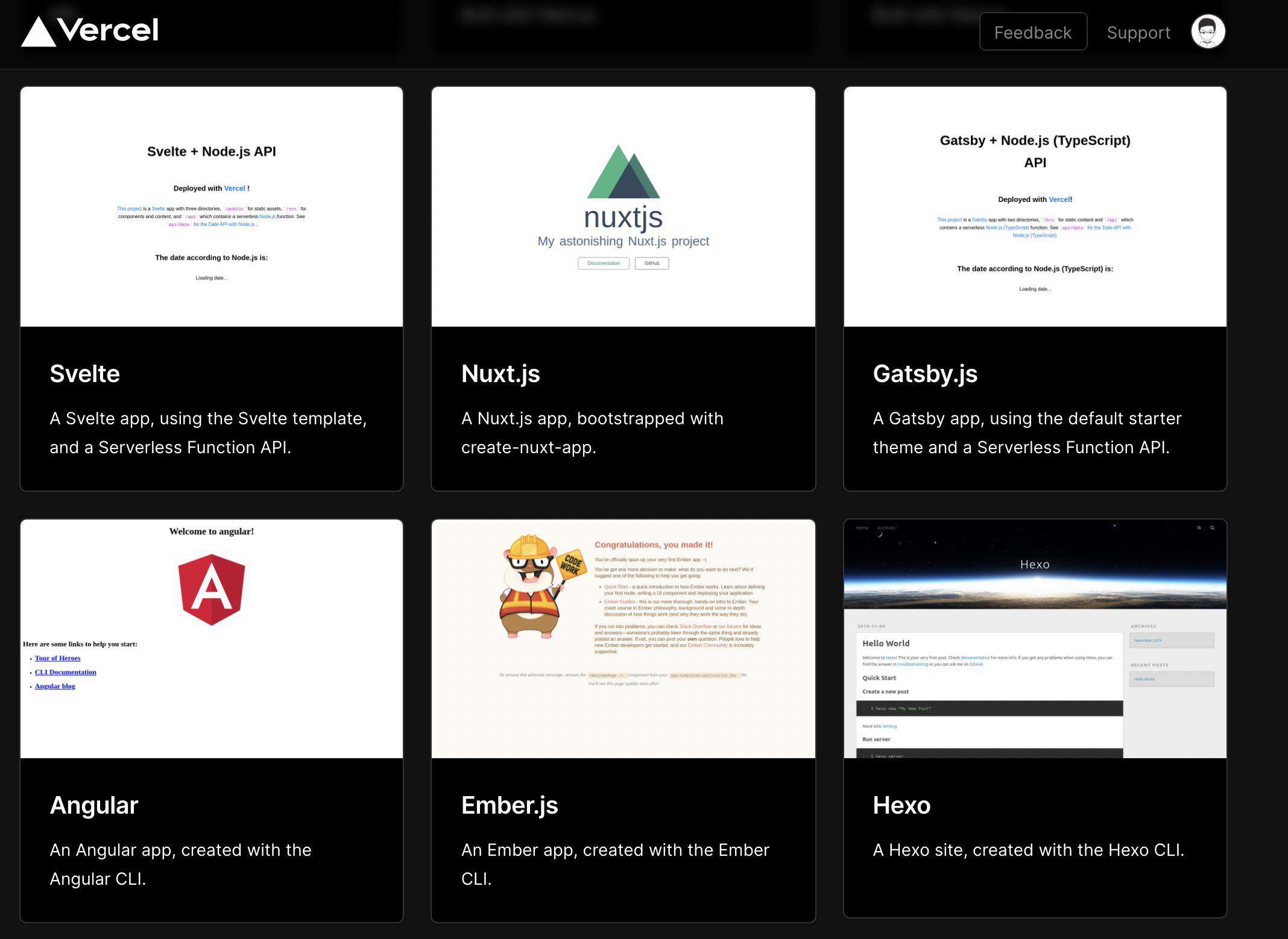The width and height of the screenshot is (1288, 939).
Task: Click 'An Ember app, created with the Ember' description
Action: coord(615,850)
